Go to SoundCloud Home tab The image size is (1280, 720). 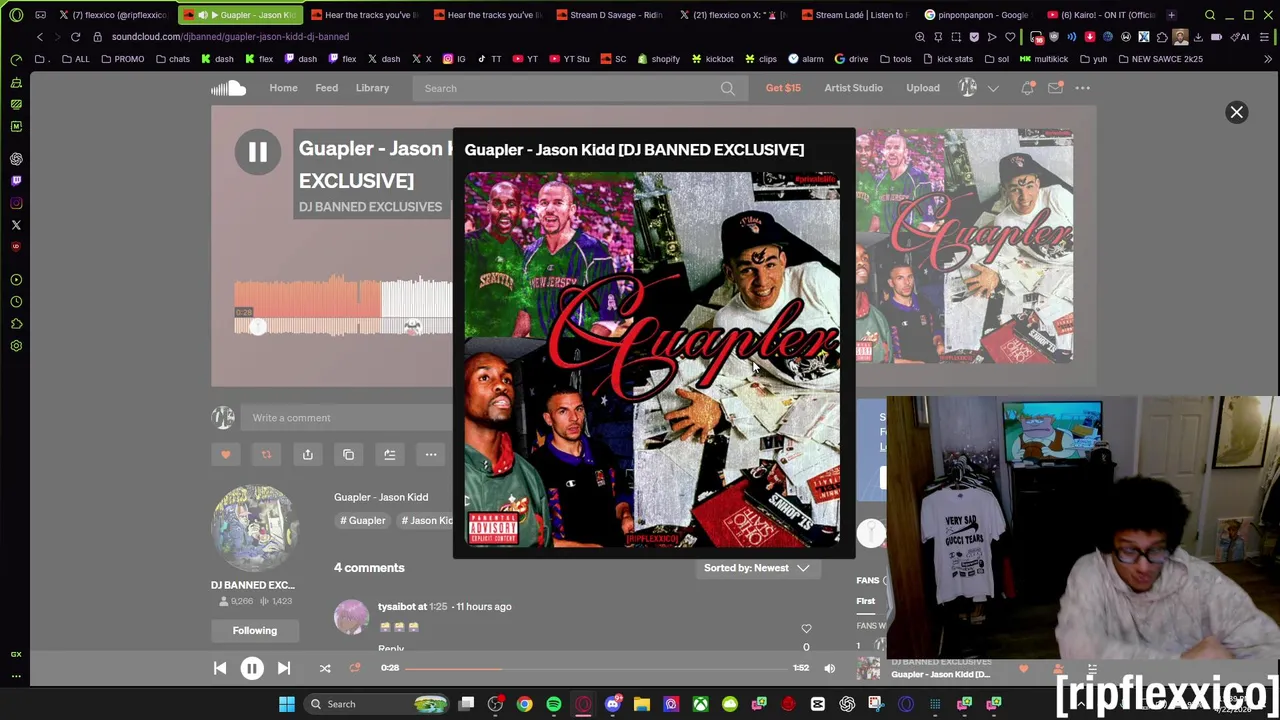[x=283, y=88]
